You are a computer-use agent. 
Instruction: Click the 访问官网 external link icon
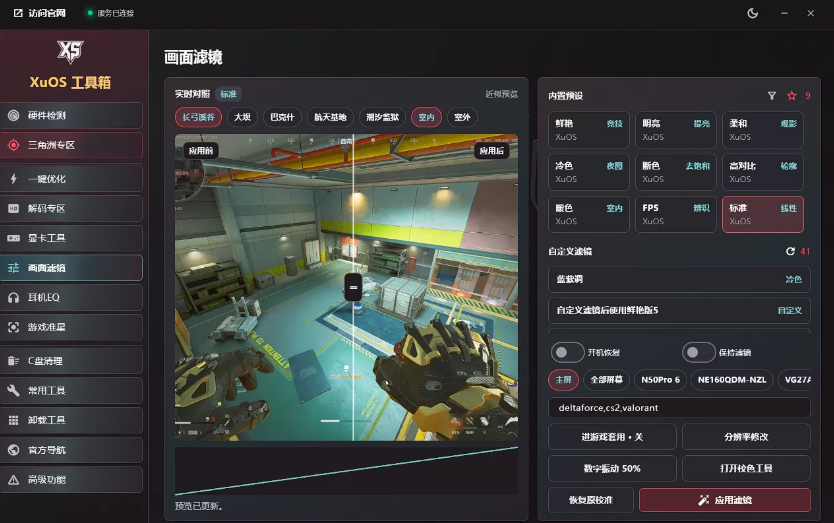tap(18, 13)
